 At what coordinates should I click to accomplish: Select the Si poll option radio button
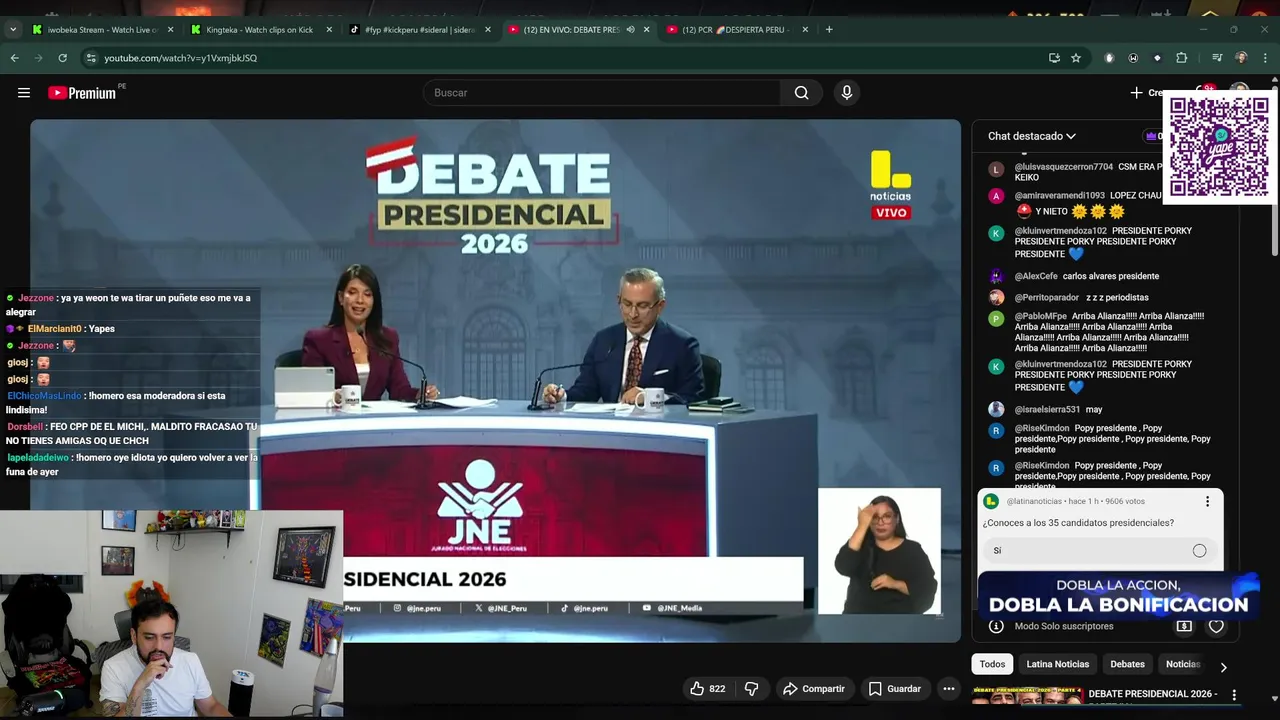1199,551
